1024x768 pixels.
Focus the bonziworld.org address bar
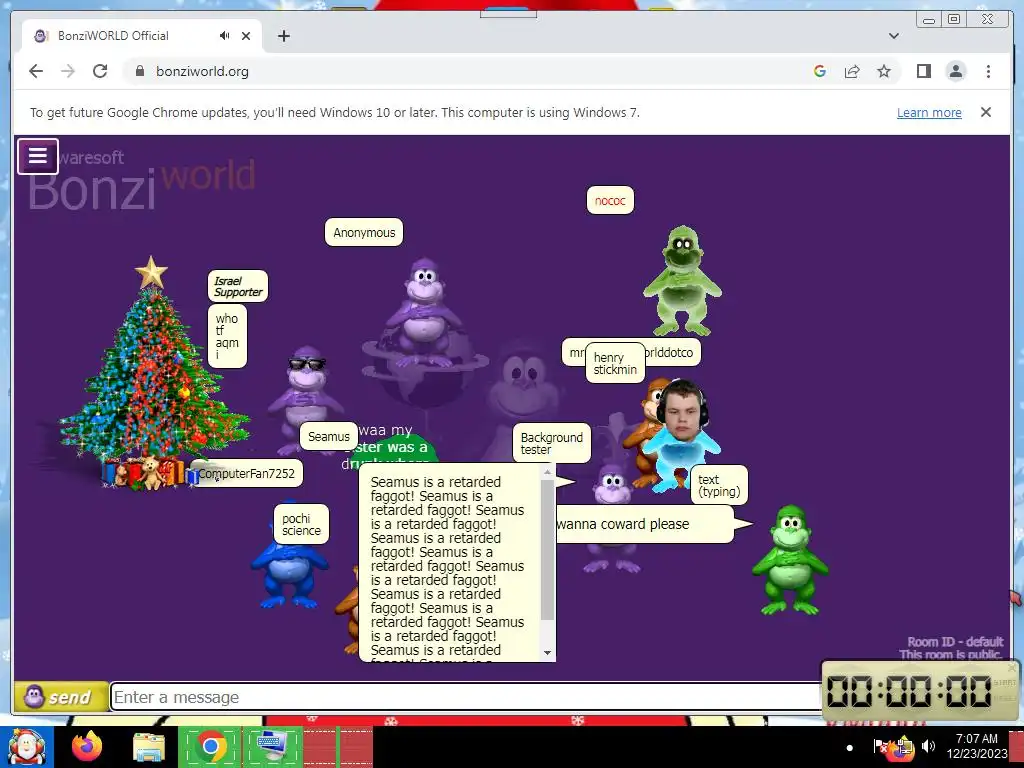click(x=470, y=71)
